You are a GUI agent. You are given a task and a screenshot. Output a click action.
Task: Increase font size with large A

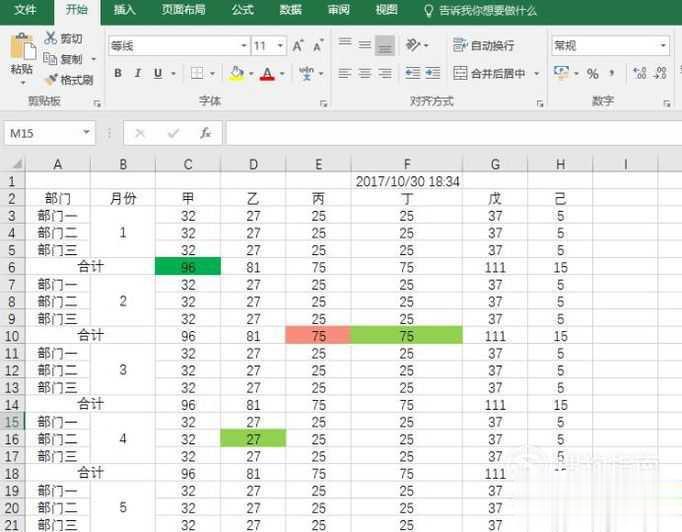click(x=298, y=46)
